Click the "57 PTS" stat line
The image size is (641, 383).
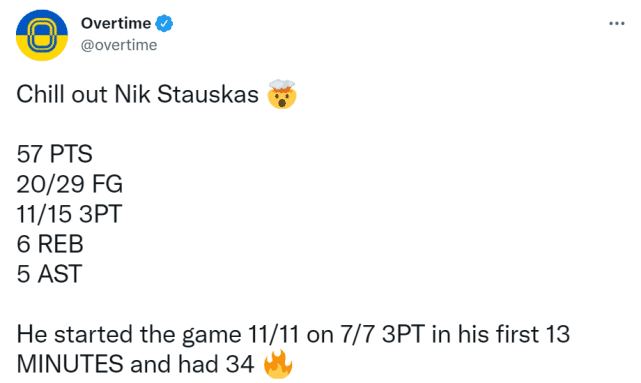click(54, 154)
